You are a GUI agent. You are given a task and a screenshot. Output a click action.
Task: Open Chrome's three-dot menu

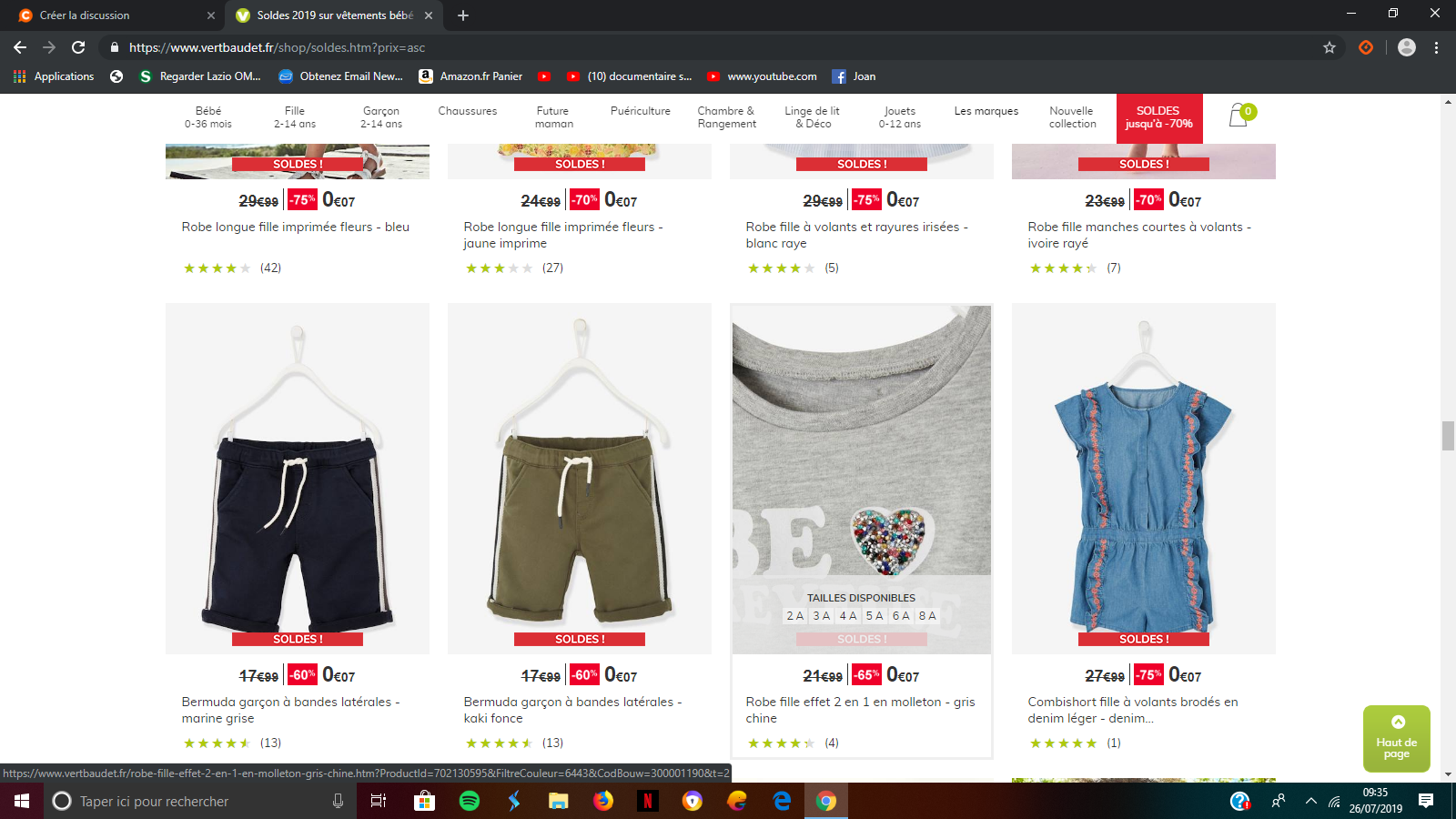(1436, 47)
